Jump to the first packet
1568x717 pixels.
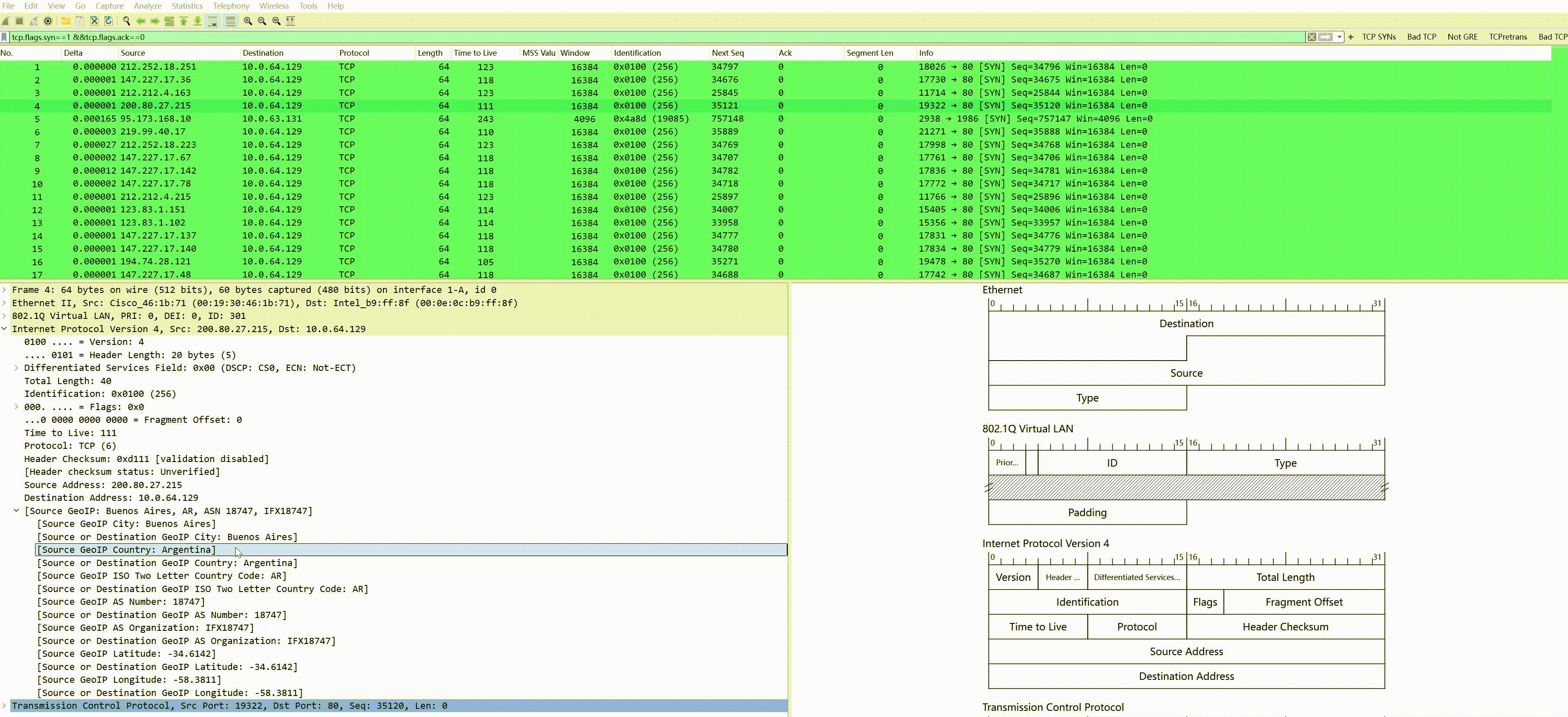pos(183,21)
